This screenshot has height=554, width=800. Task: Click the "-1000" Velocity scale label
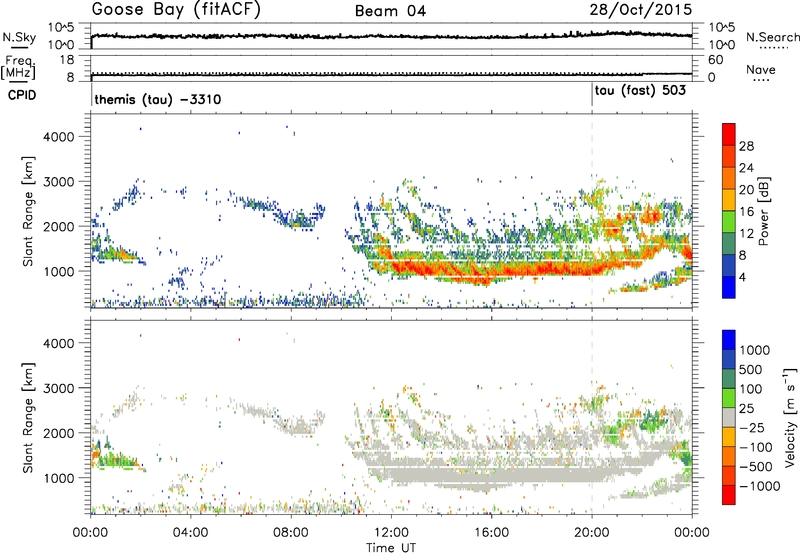pos(760,486)
